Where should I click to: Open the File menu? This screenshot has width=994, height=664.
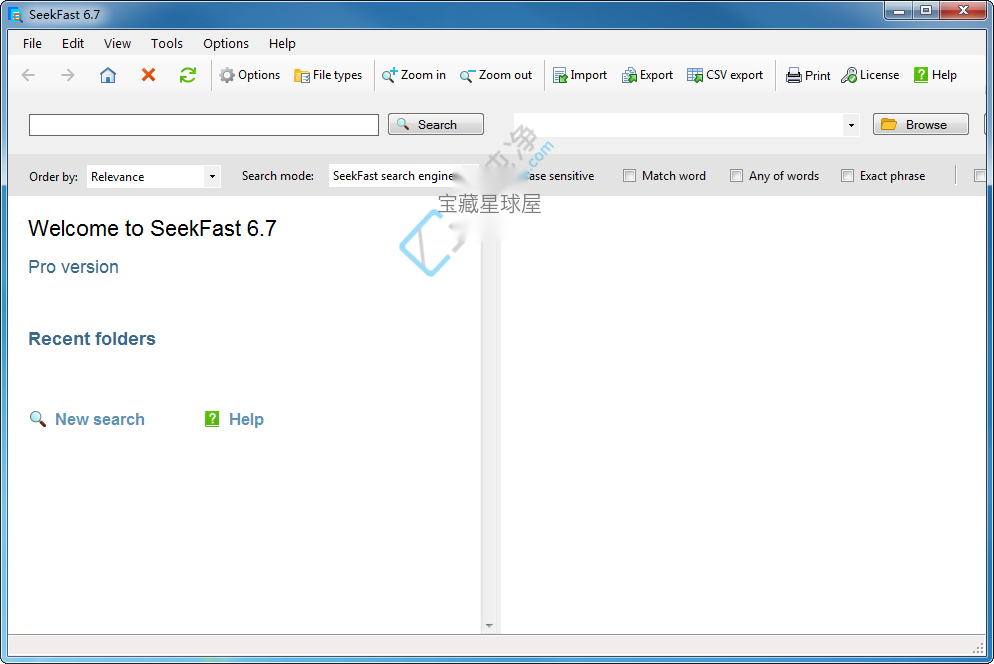[32, 43]
